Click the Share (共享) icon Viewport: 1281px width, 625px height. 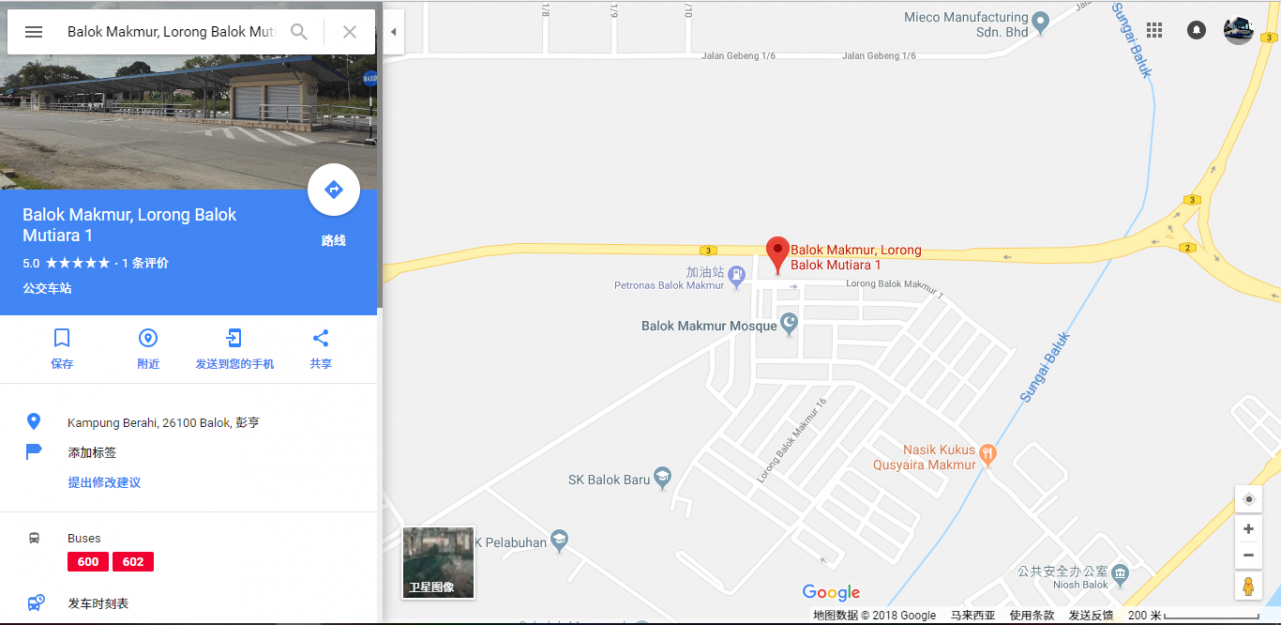tap(320, 338)
